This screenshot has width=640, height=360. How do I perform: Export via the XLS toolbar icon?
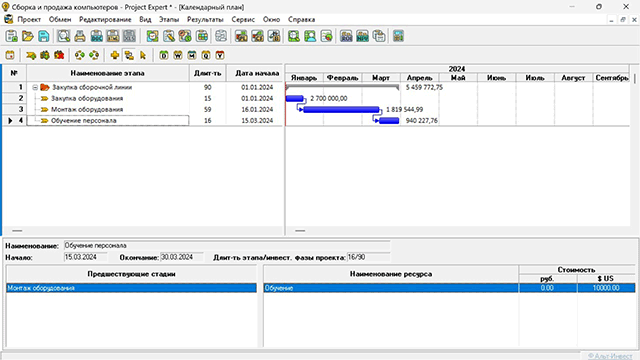pos(129,36)
